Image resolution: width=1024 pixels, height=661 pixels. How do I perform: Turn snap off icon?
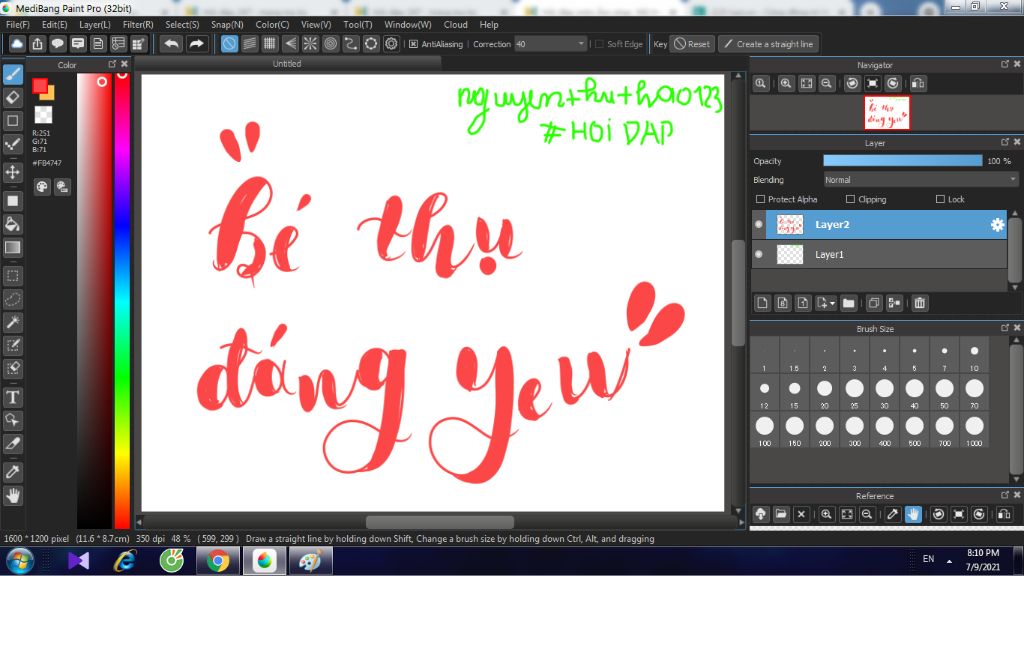pyautogui.click(x=229, y=44)
